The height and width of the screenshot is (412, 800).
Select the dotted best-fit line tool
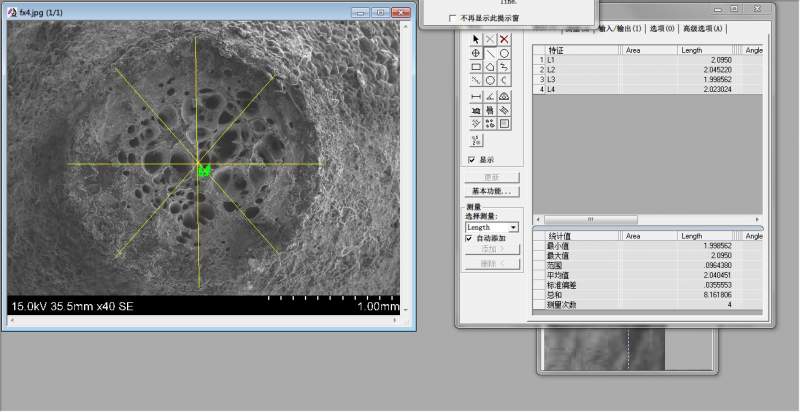point(476,81)
